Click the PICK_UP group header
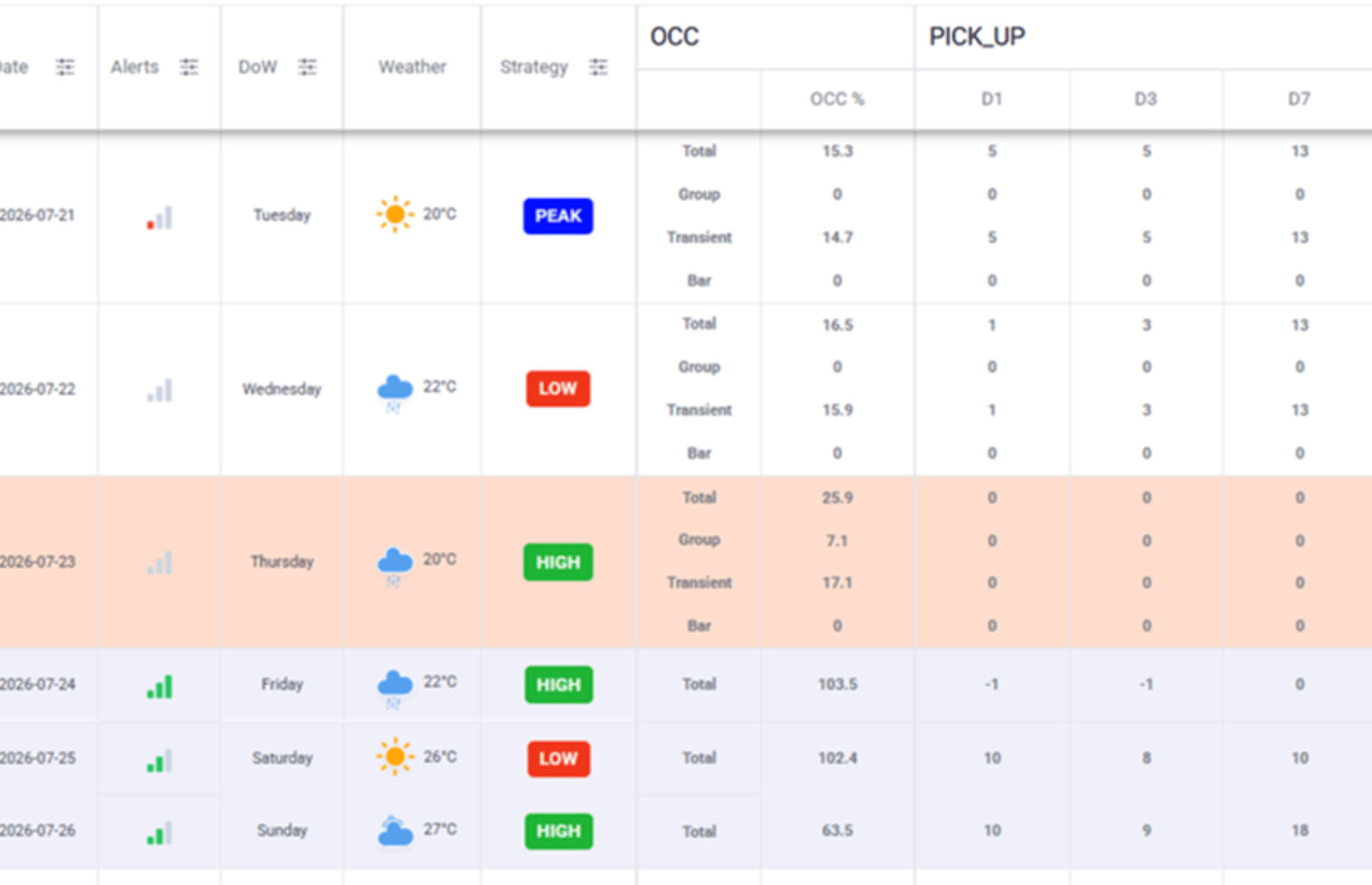Screen dimensions: 1372x885 (978, 37)
